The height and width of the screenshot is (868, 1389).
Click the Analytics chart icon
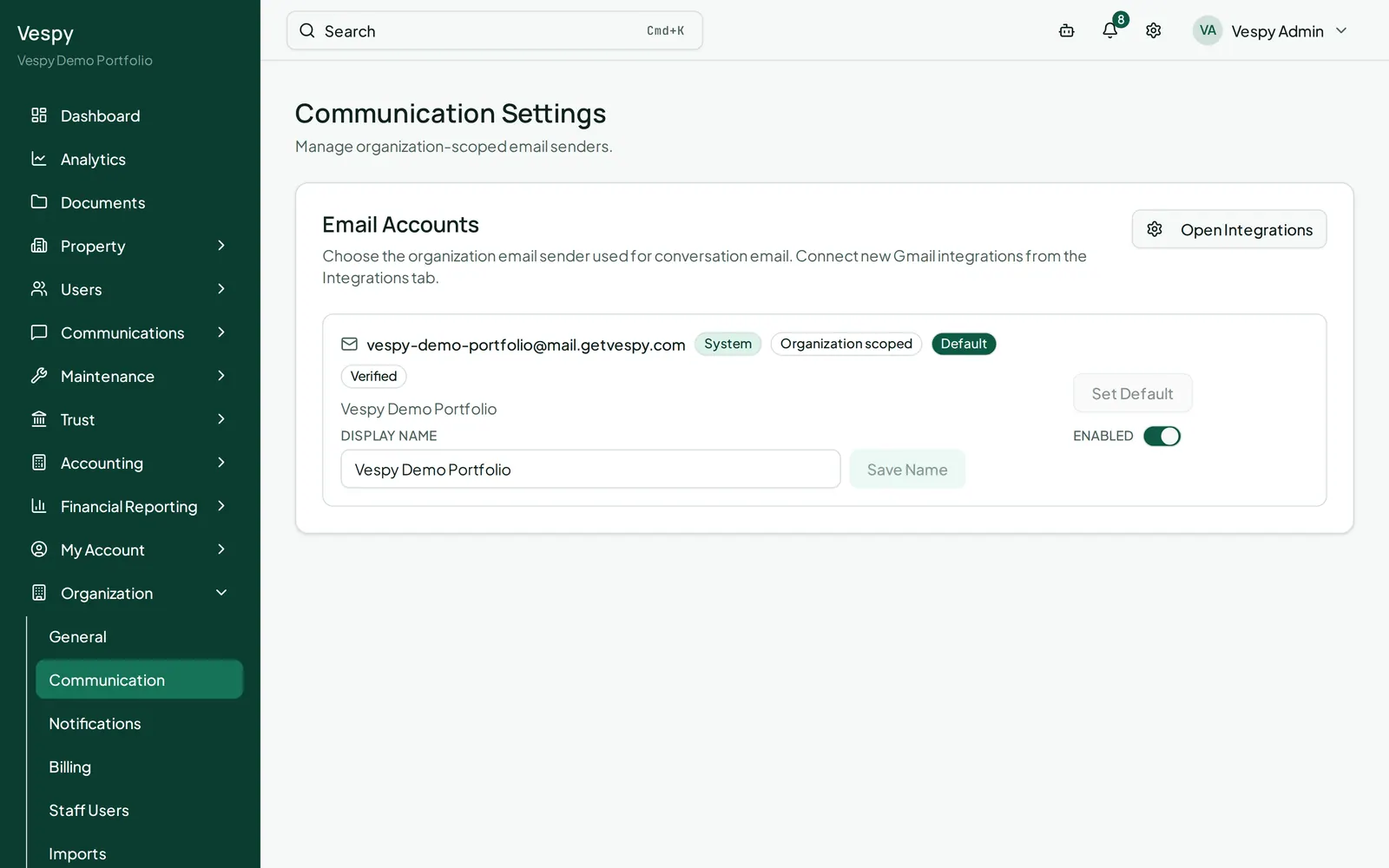pos(39,159)
